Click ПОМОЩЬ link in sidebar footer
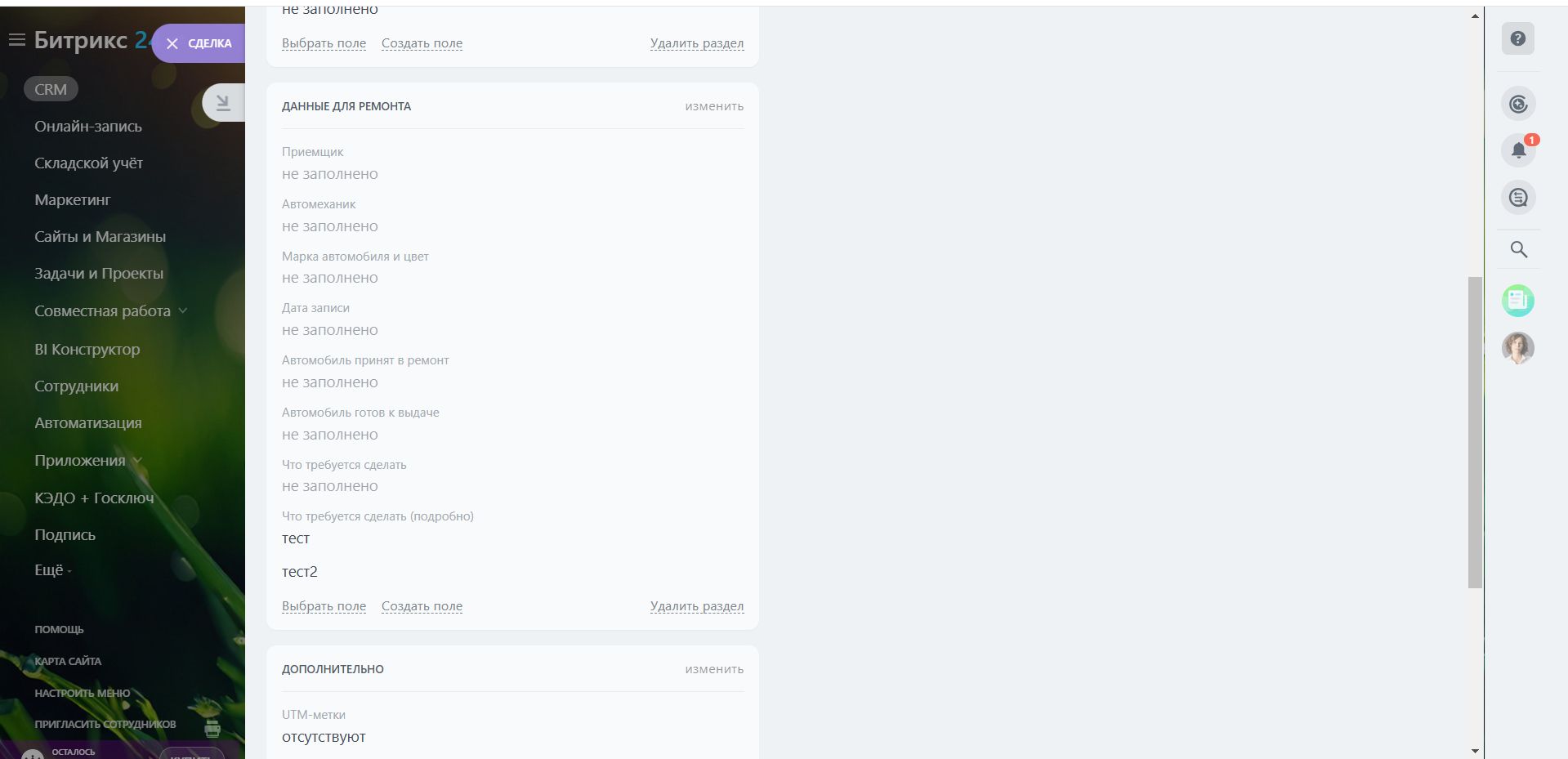 (x=59, y=630)
